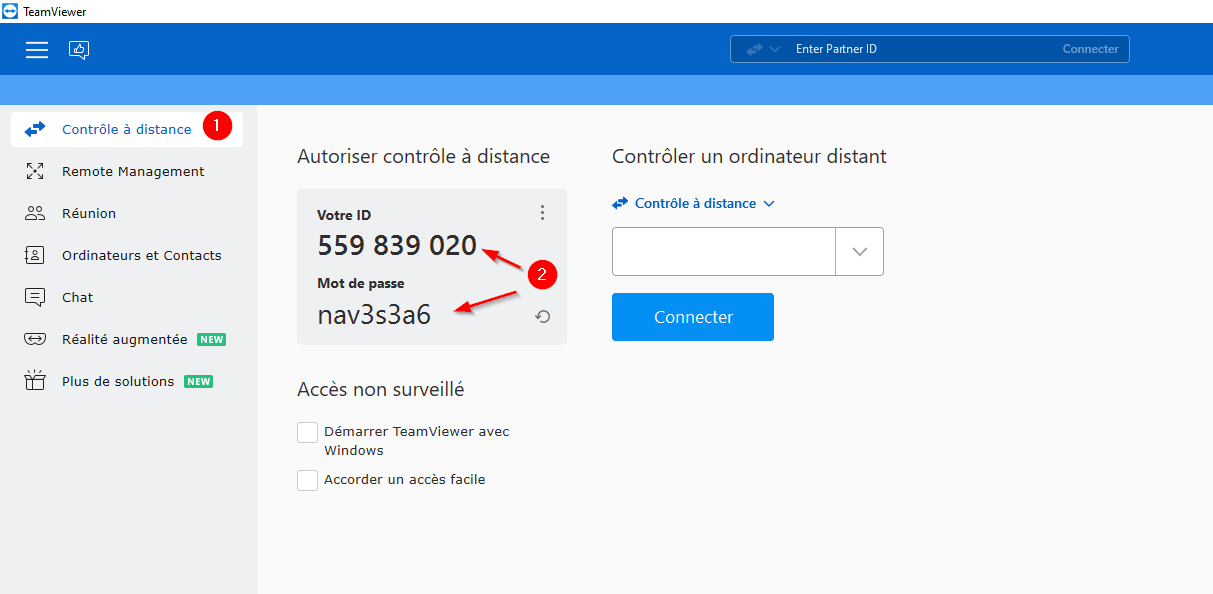Click the Ordinateurs et Contacts address book icon
The width and height of the screenshot is (1213, 594).
pyautogui.click(x=35, y=255)
